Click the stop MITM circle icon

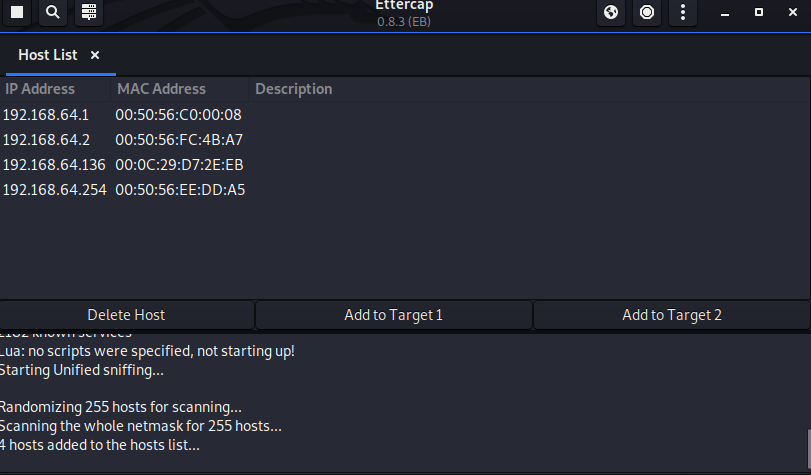coord(647,12)
